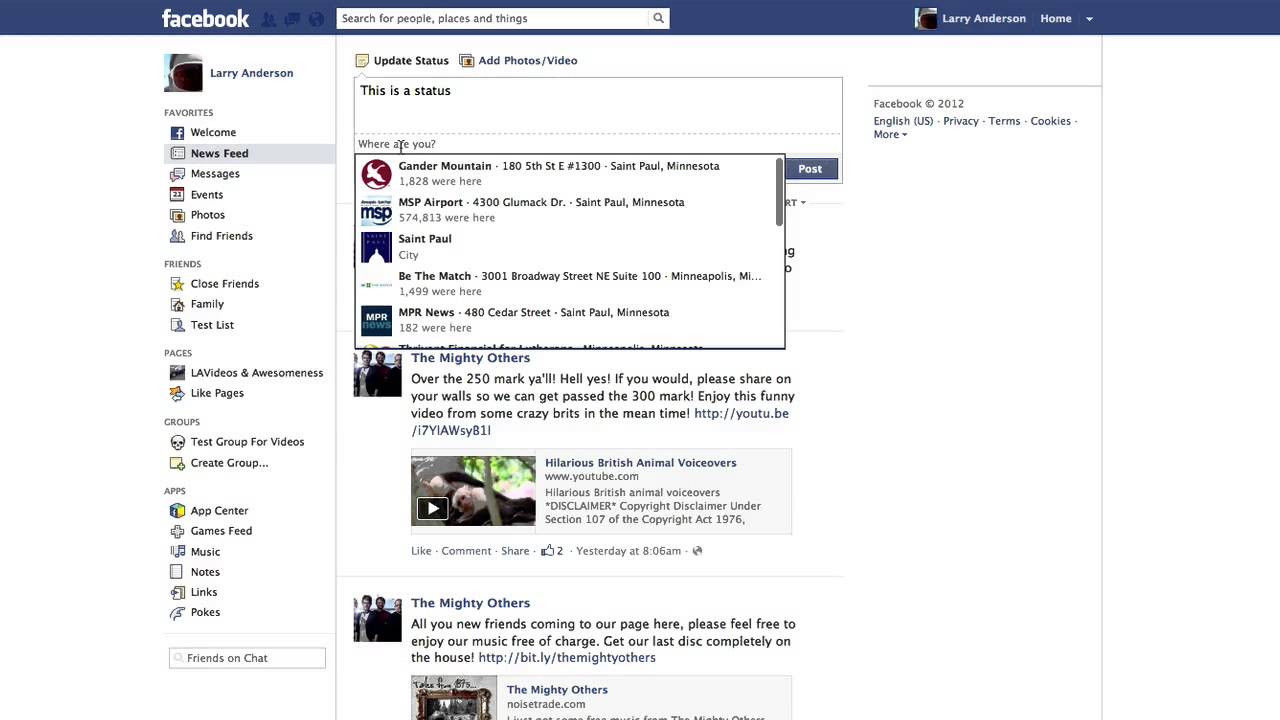
Task: Open messages icon in top bar
Action: click(292, 19)
